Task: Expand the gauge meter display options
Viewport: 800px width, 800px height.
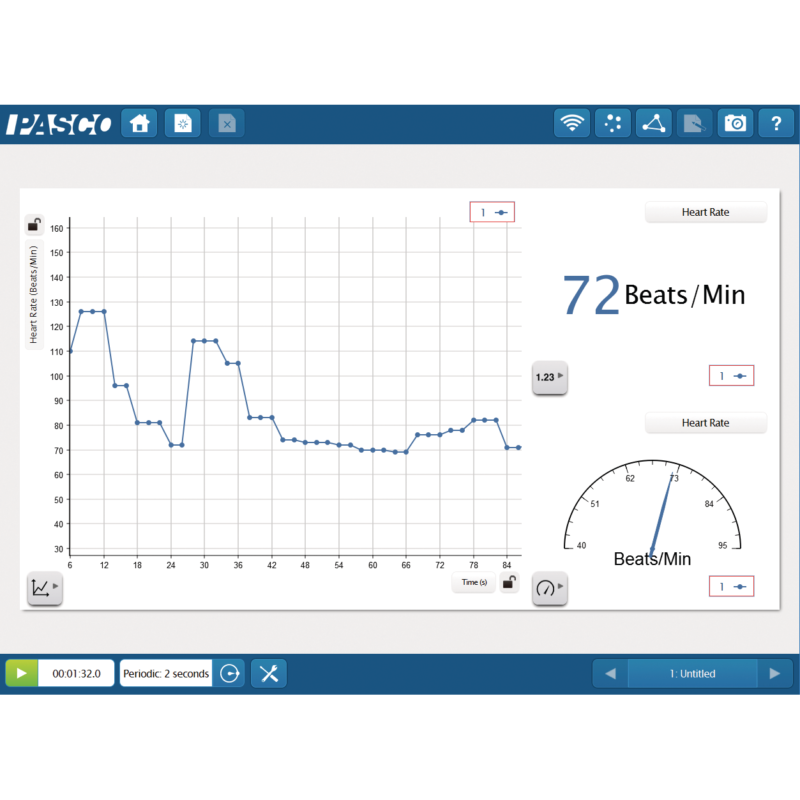Action: click(x=549, y=588)
